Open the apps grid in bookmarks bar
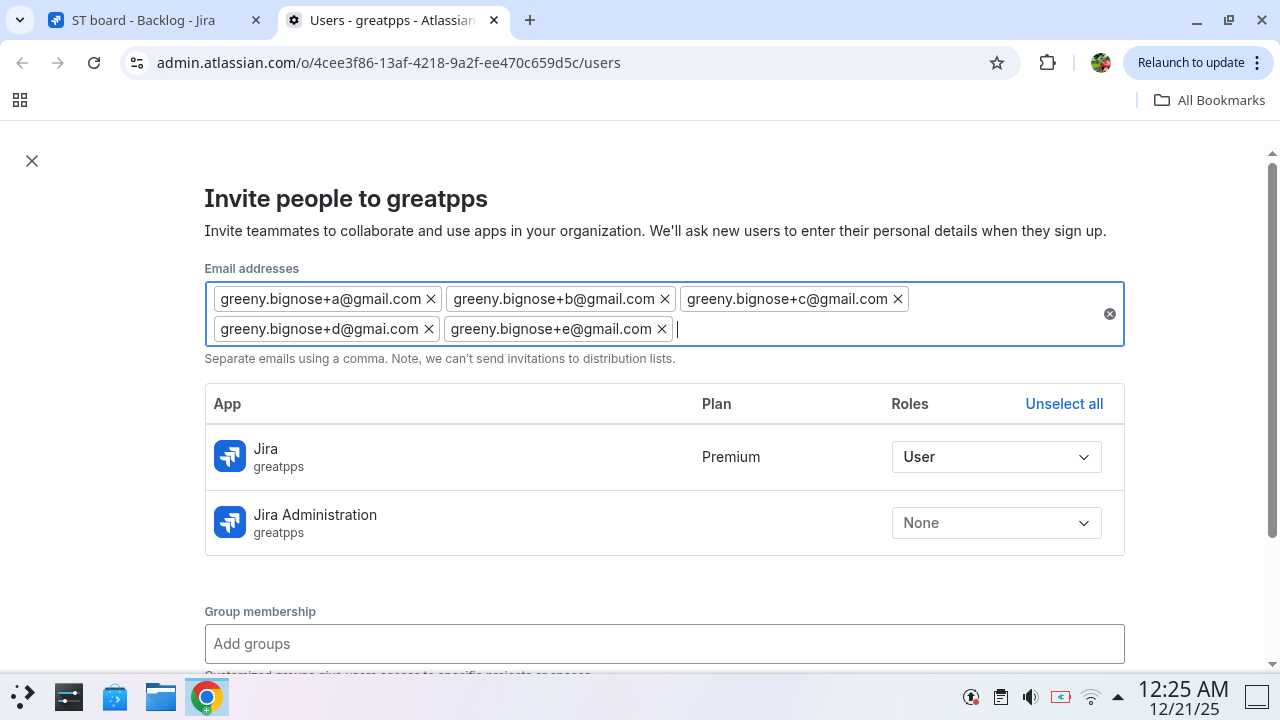Viewport: 1280px width, 720px height. pyautogui.click(x=20, y=100)
